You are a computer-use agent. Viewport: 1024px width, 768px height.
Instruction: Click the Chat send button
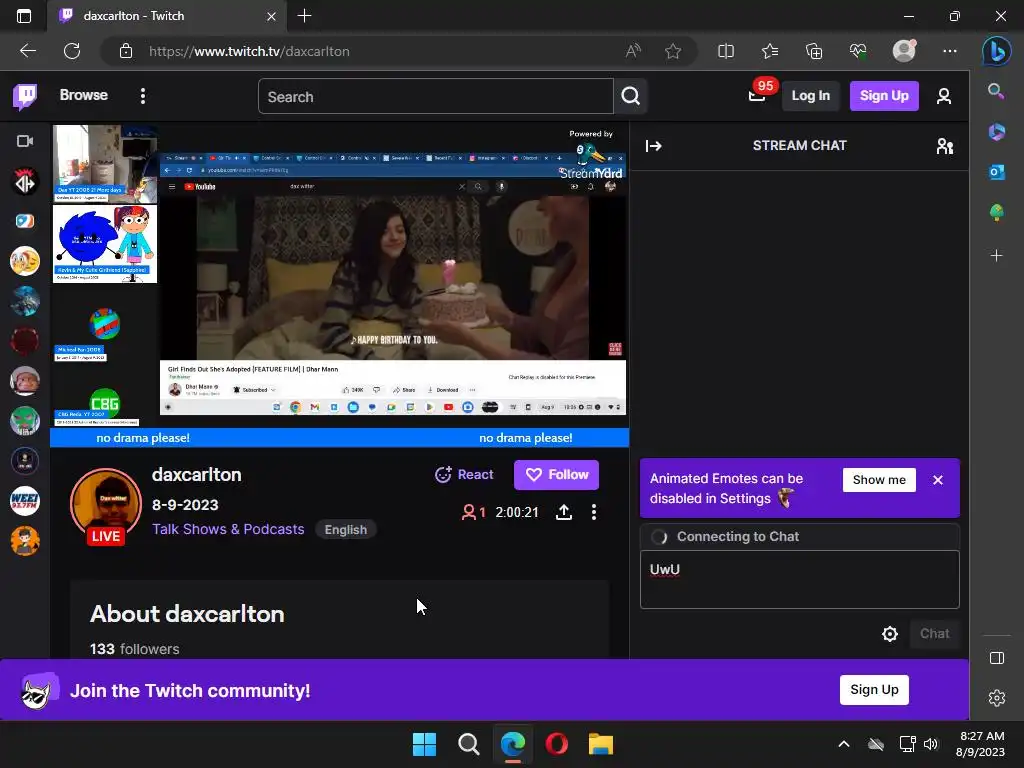pos(934,633)
